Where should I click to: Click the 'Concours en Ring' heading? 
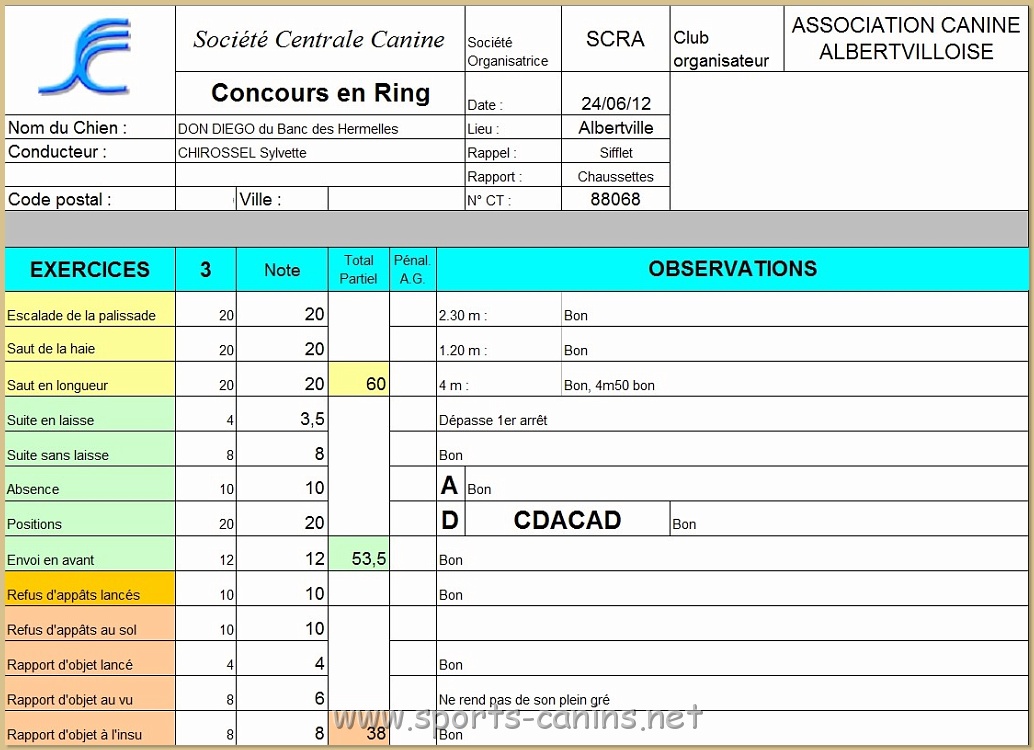(320, 93)
